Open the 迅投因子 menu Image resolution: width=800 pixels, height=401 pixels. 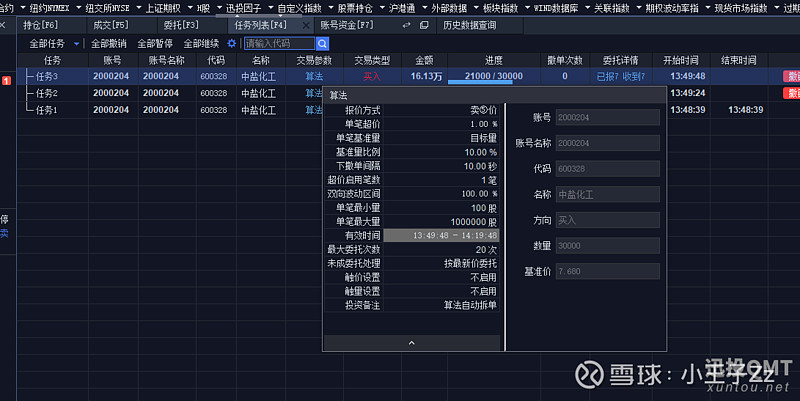tap(243, 8)
